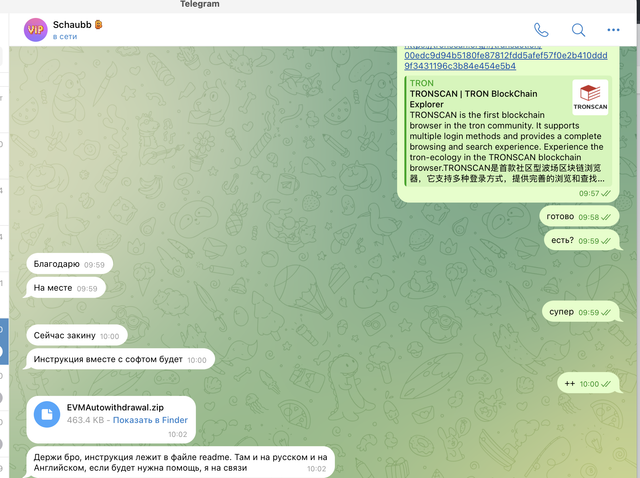Click the premium badge next to Schaubb
This screenshot has height=478, width=640.
pyautogui.click(x=98, y=25)
